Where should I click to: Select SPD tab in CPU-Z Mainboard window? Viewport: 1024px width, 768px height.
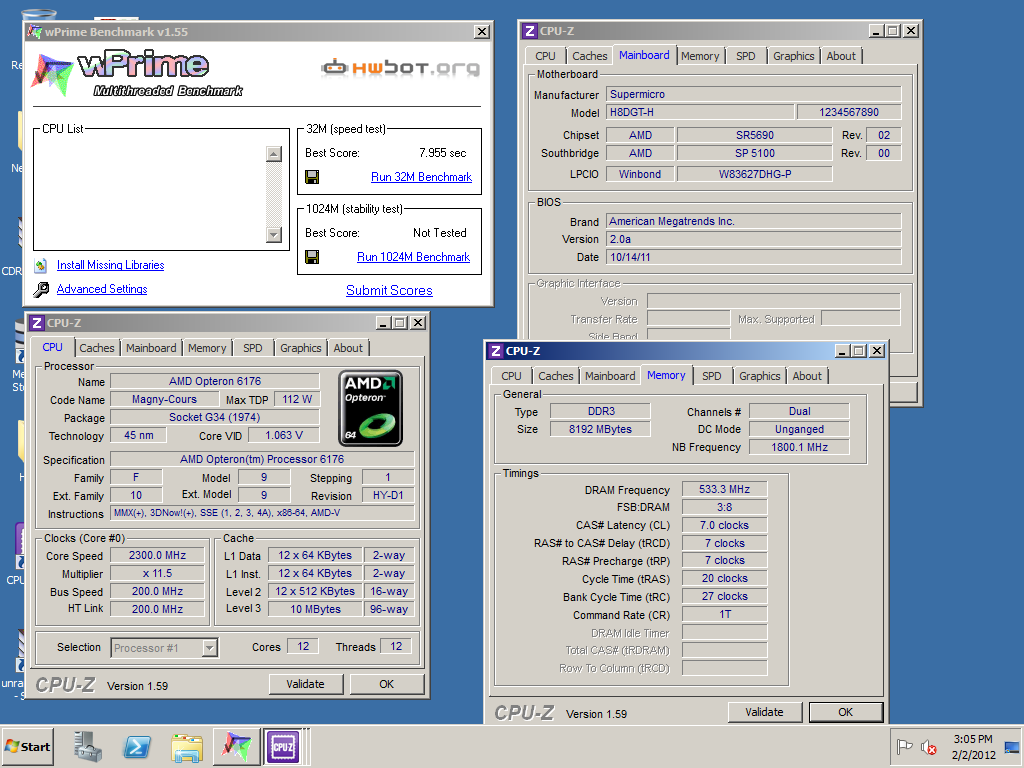pos(746,56)
